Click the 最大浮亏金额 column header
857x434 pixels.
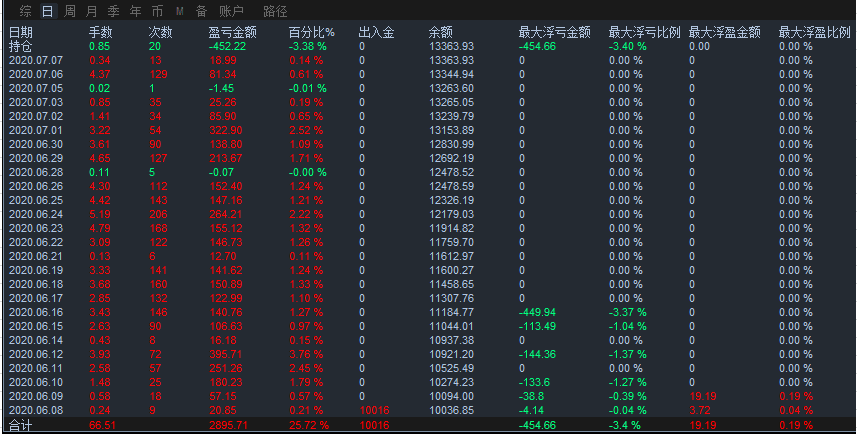(x=554, y=33)
